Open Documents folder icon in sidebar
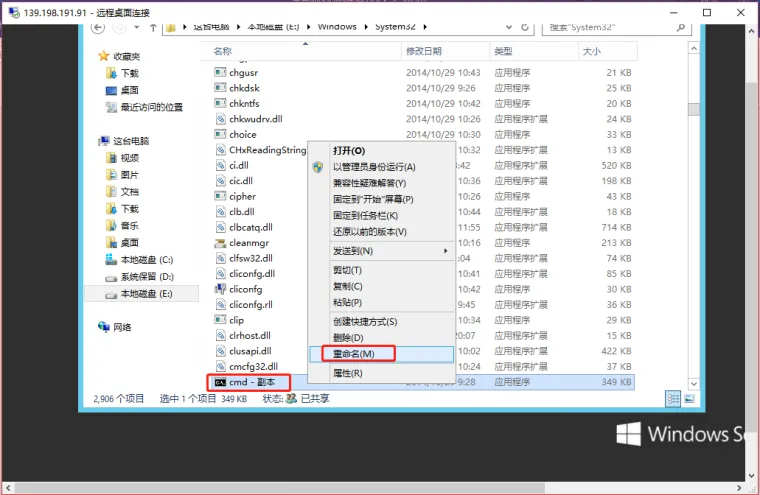 click(111, 192)
